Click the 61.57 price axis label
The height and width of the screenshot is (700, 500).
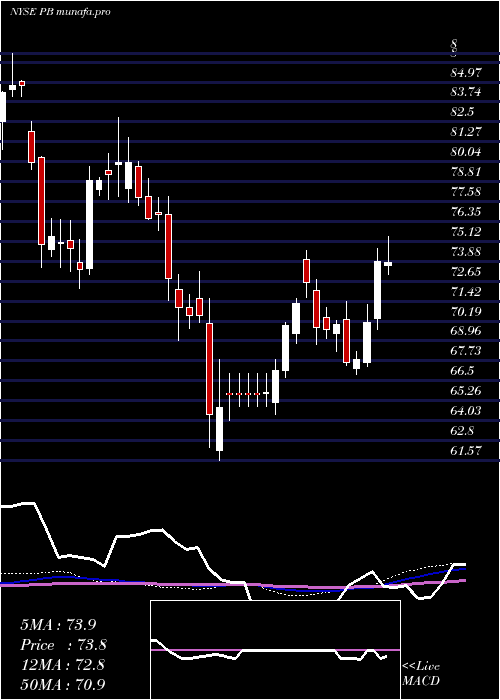pos(466,451)
